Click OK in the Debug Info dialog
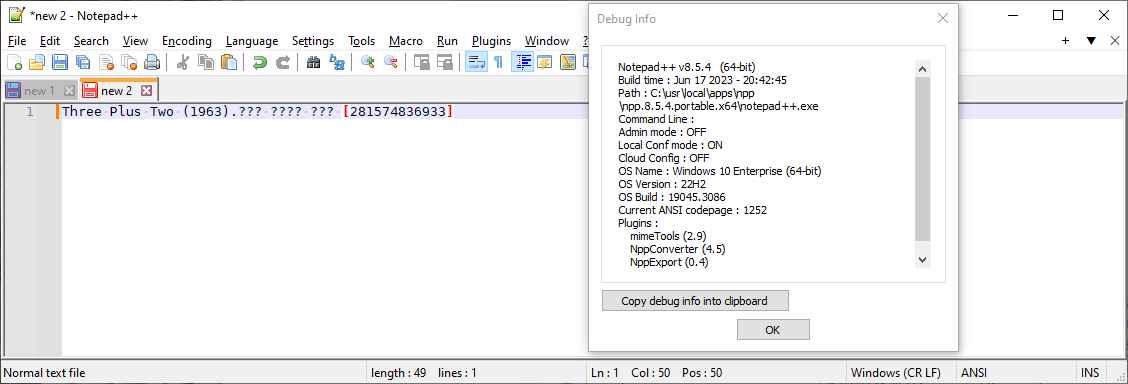This screenshot has height=384, width=1128. [x=773, y=329]
